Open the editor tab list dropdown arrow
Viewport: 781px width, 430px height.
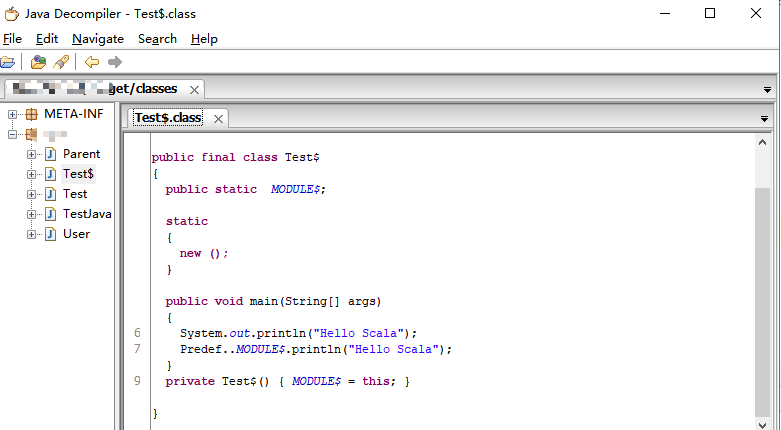coord(764,119)
